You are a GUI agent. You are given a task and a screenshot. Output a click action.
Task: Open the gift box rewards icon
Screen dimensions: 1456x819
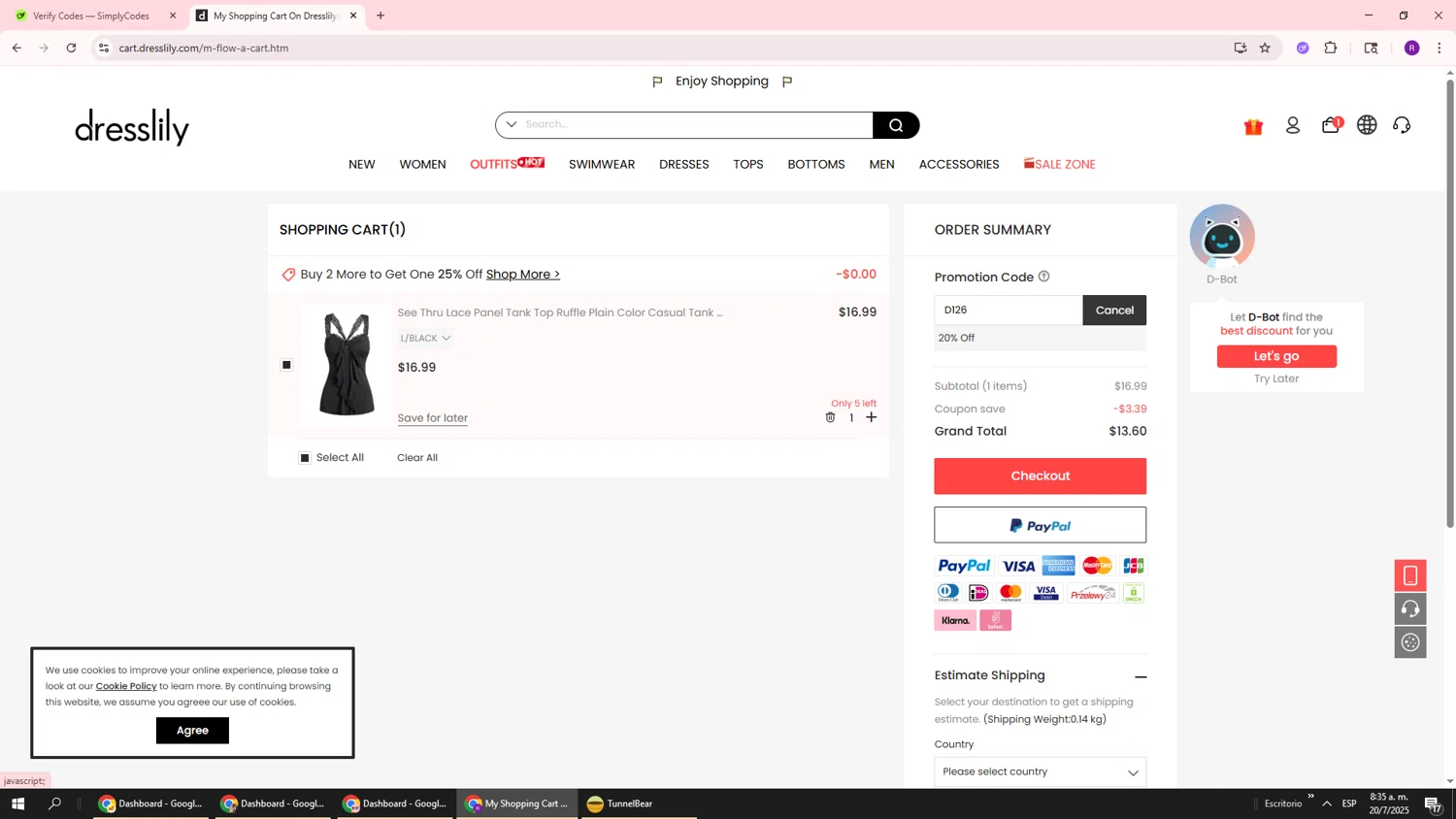point(1253,126)
